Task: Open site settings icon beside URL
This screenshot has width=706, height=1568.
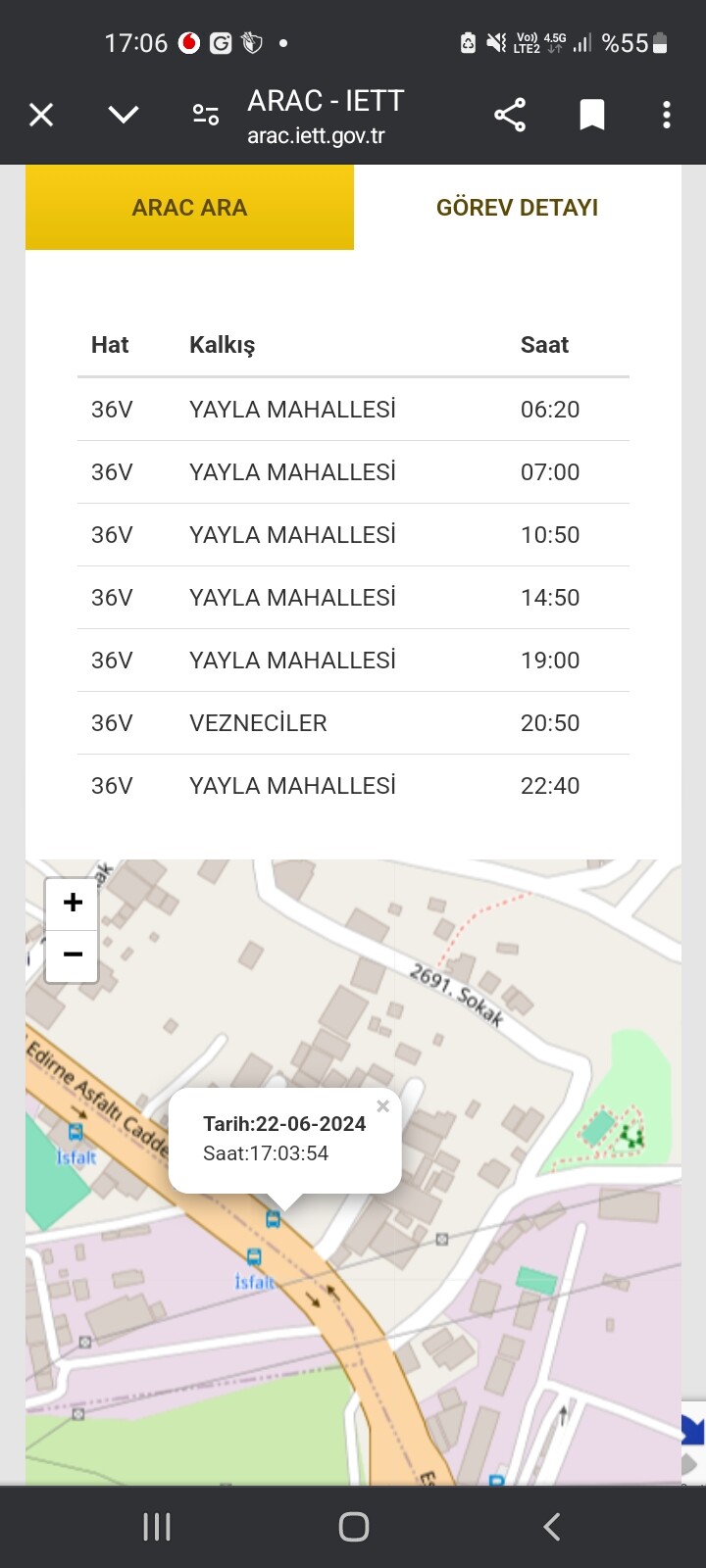Action: [206, 115]
